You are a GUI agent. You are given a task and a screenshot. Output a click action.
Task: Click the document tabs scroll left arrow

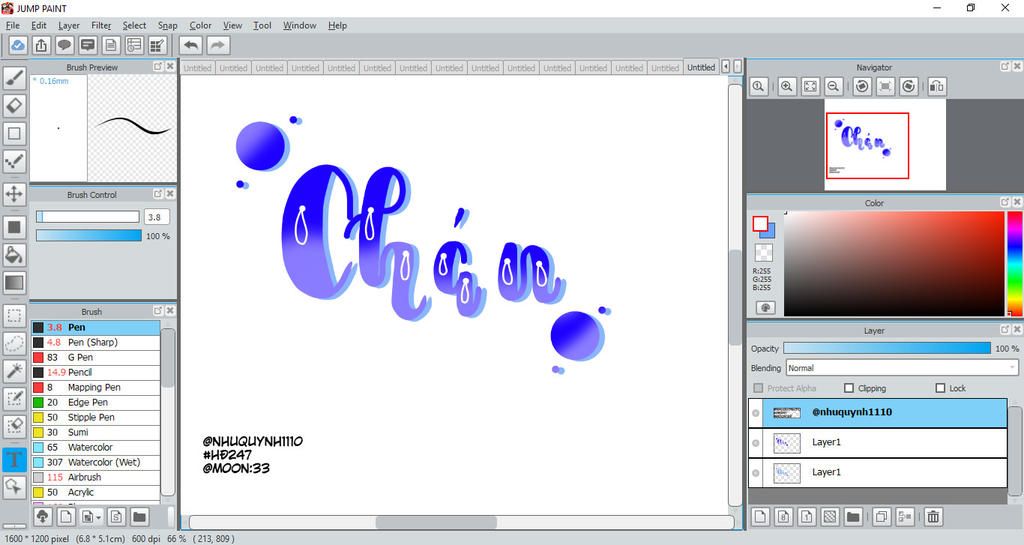click(726, 67)
